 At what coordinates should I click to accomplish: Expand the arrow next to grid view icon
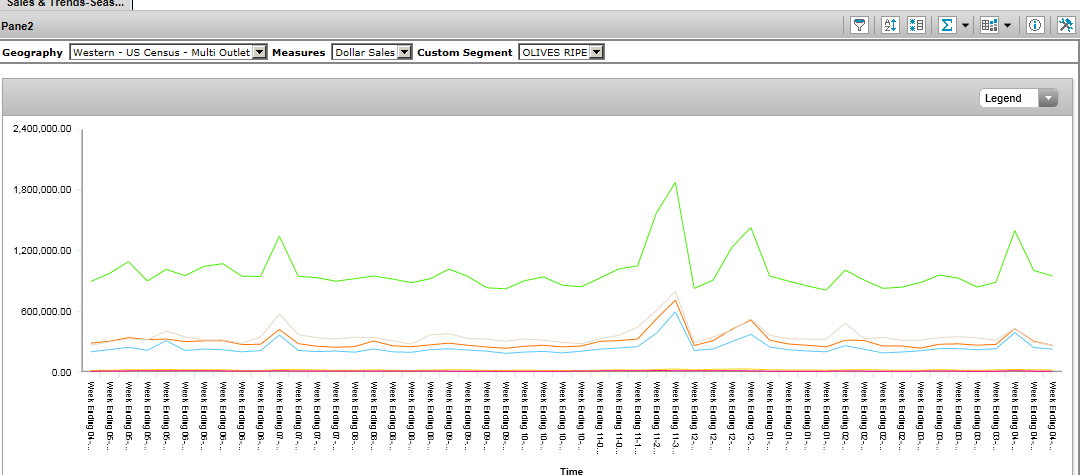1007,26
